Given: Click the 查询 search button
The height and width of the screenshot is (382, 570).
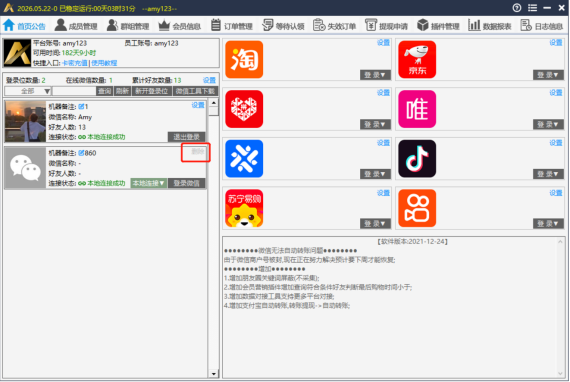Looking at the screenshot, I should 104,91.
